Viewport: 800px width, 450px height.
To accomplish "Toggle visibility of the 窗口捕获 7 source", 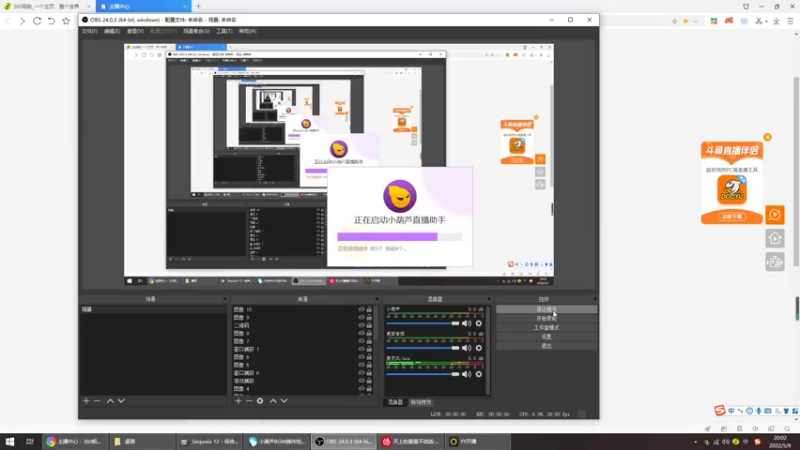I will (x=361, y=349).
